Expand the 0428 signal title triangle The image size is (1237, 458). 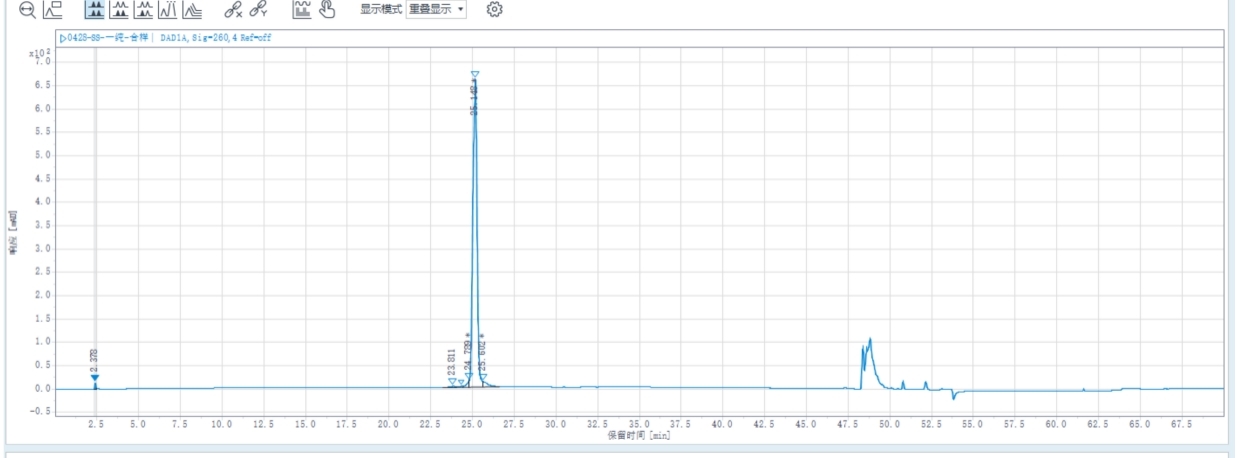click(63, 38)
